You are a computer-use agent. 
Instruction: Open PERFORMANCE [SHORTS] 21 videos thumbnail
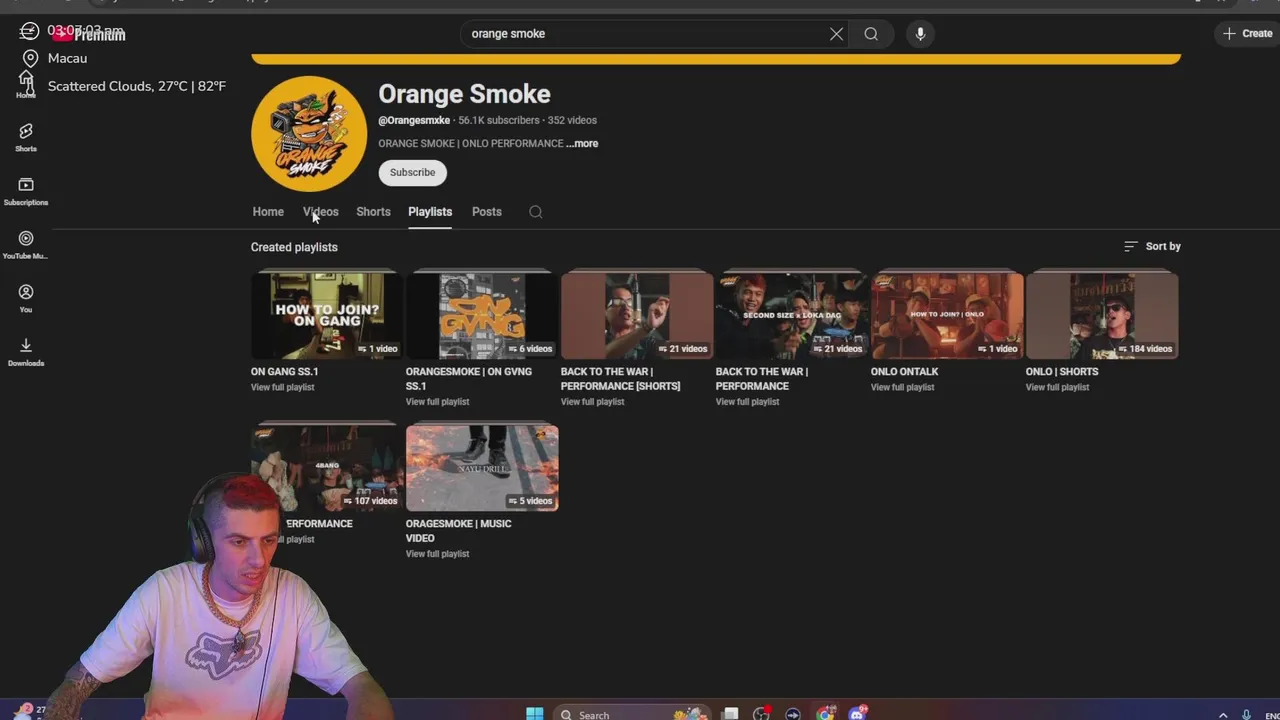click(637, 315)
